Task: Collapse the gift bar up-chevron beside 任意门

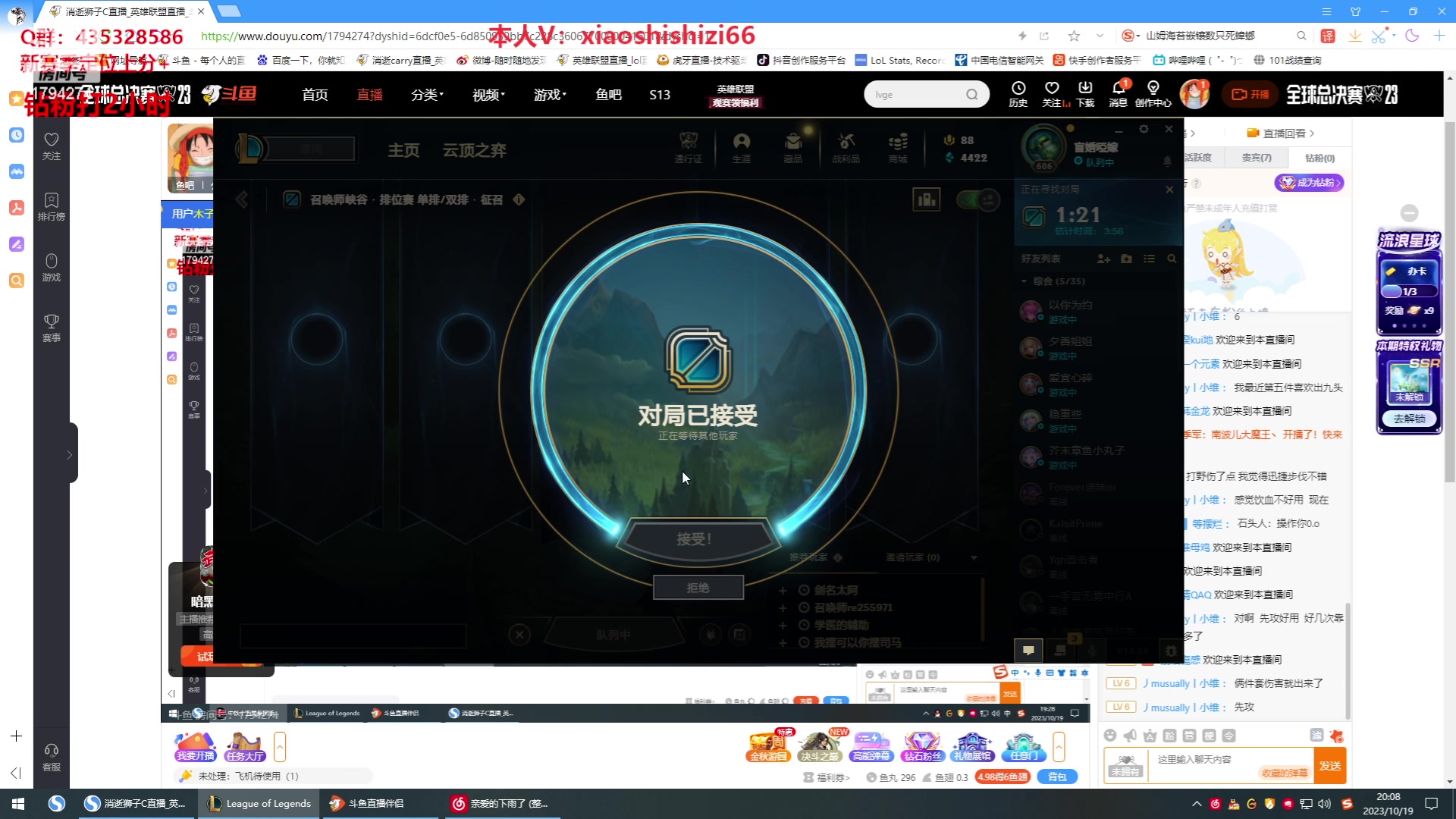Action: coord(1059,747)
